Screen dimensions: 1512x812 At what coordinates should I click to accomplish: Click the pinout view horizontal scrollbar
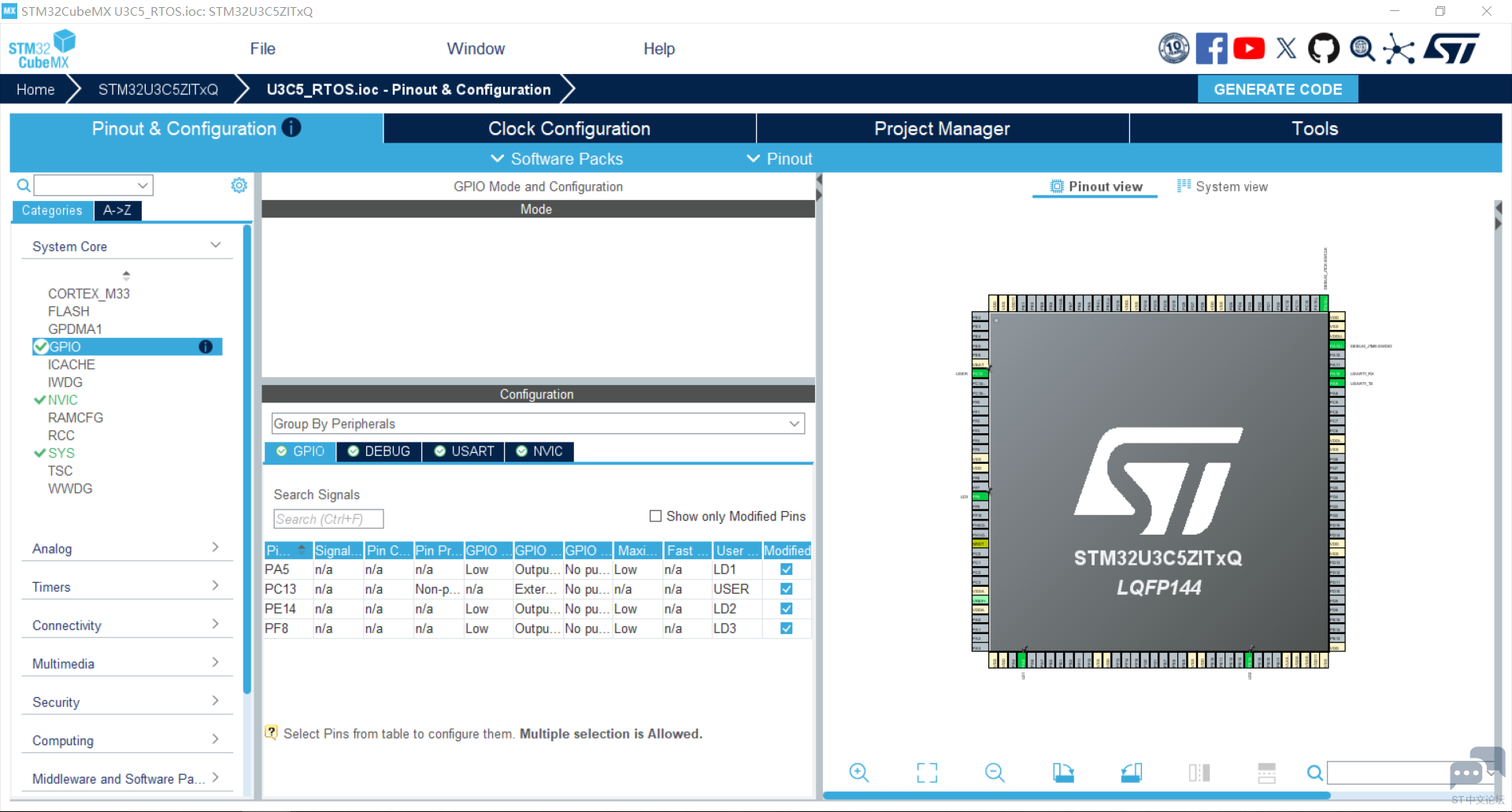click(1077, 795)
